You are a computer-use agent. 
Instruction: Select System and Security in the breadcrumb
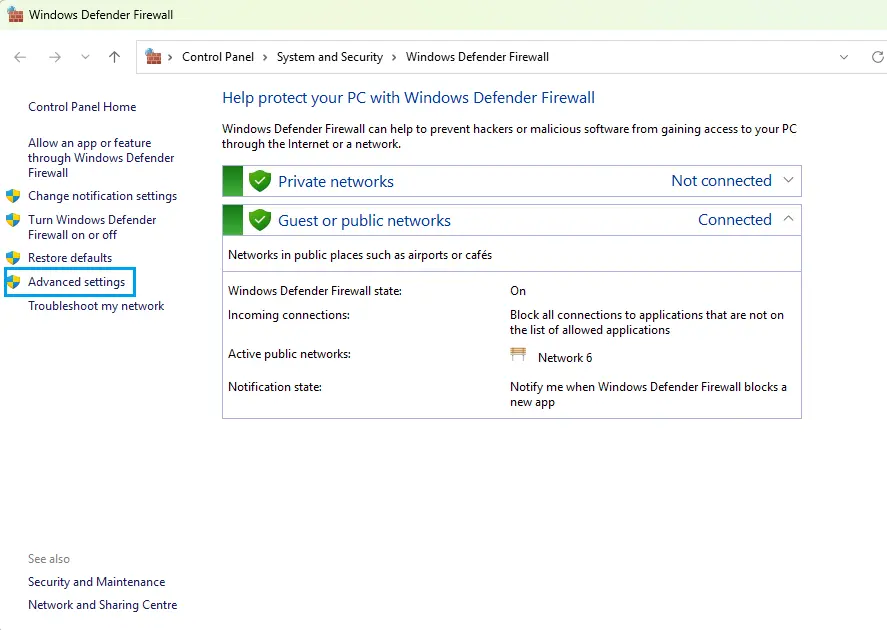click(x=330, y=57)
